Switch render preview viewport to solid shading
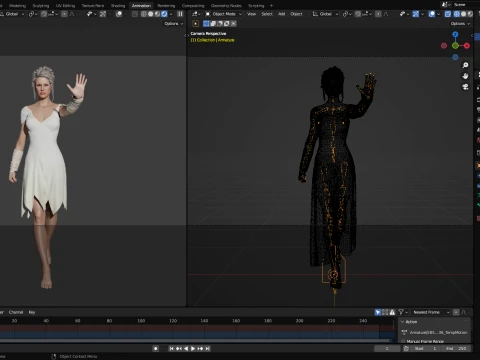Screen dimensions: 480x360 (151, 14)
